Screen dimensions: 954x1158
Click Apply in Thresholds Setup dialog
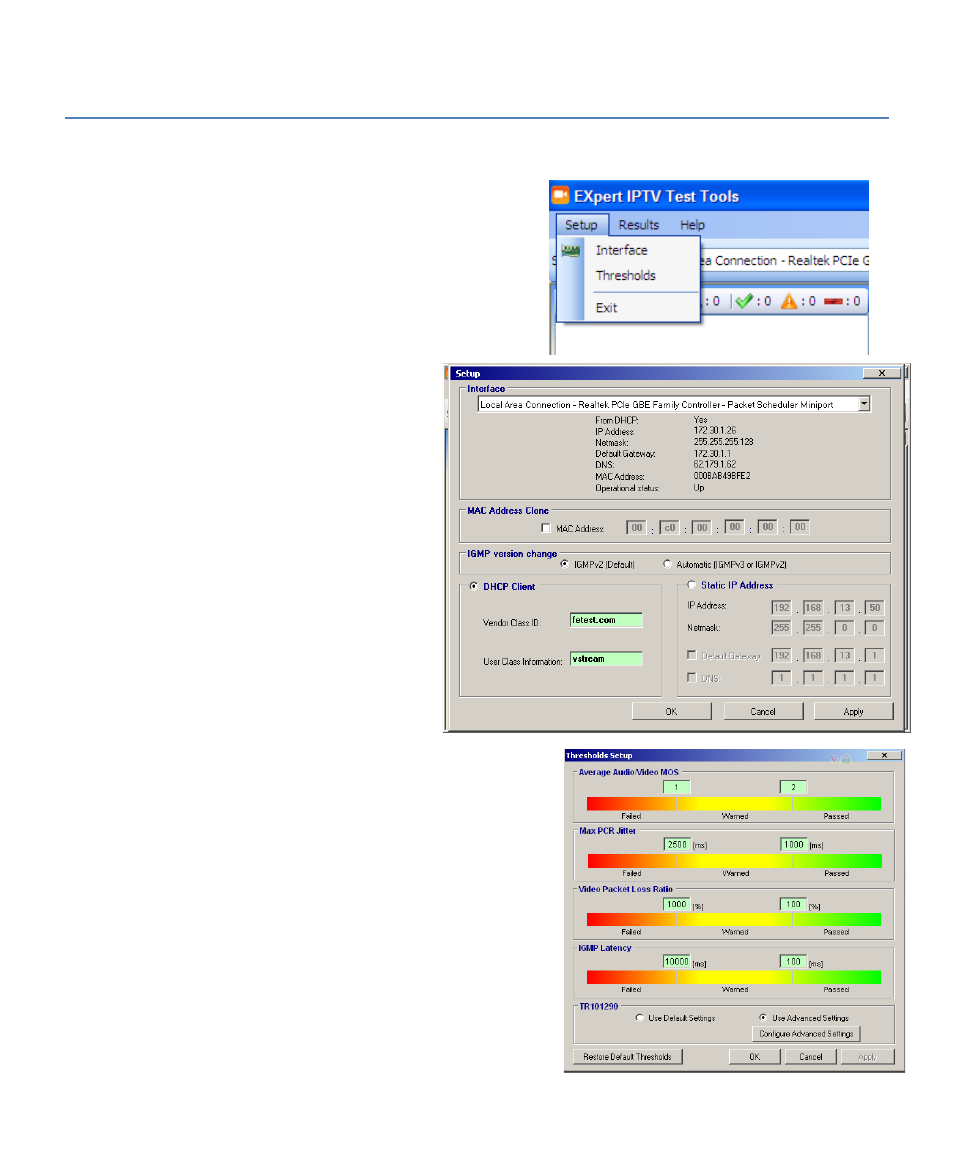[x=868, y=1057]
